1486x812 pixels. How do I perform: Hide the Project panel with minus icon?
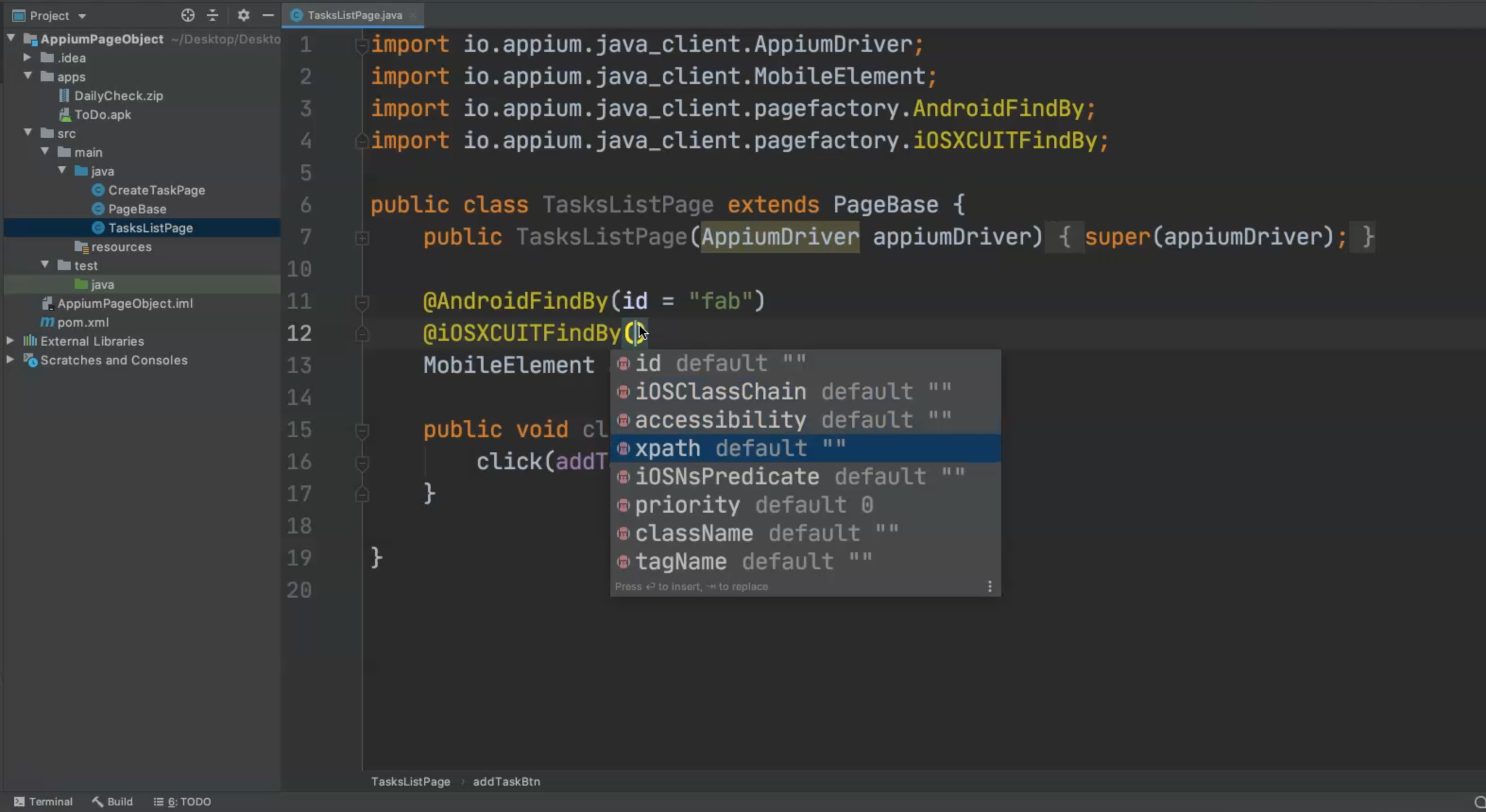tap(268, 16)
